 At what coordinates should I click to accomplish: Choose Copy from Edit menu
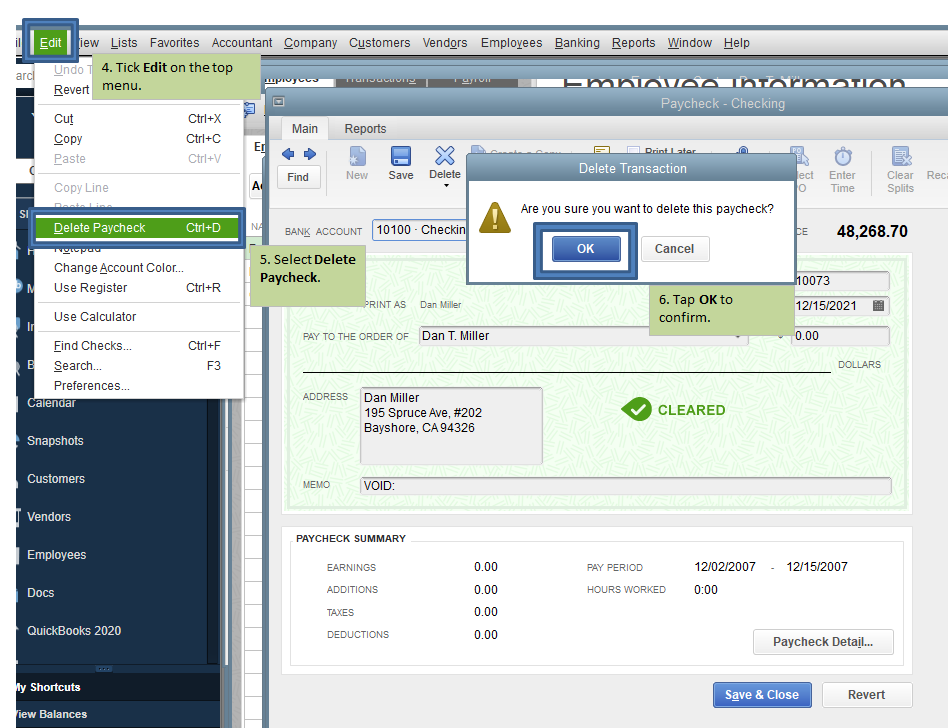137,138
